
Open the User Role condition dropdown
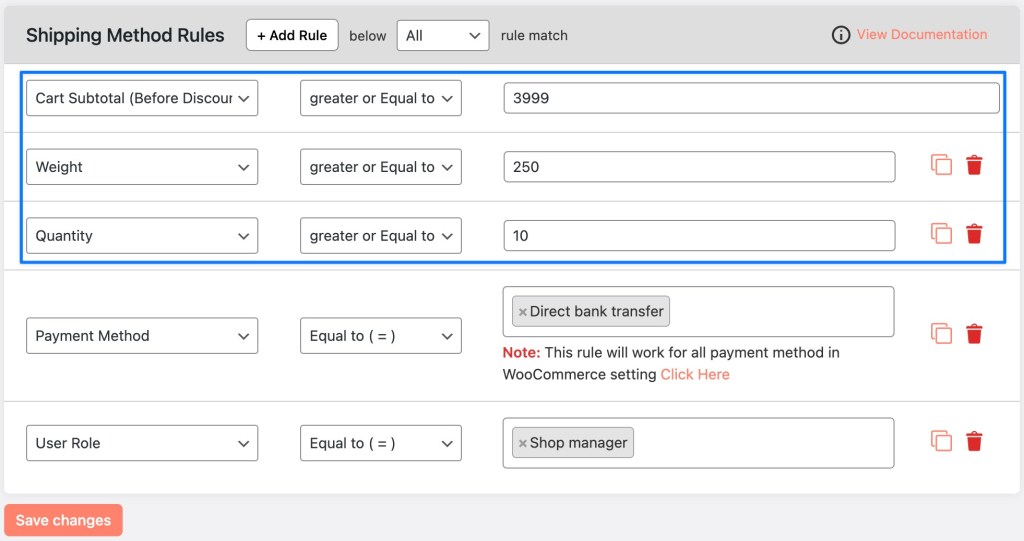[142, 443]
